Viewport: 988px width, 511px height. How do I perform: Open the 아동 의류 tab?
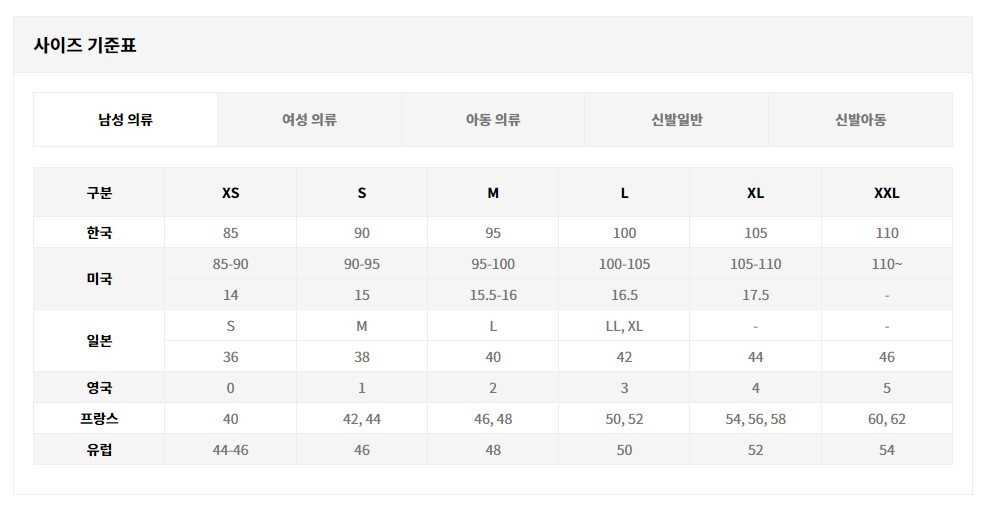click(x=493, y=120)
